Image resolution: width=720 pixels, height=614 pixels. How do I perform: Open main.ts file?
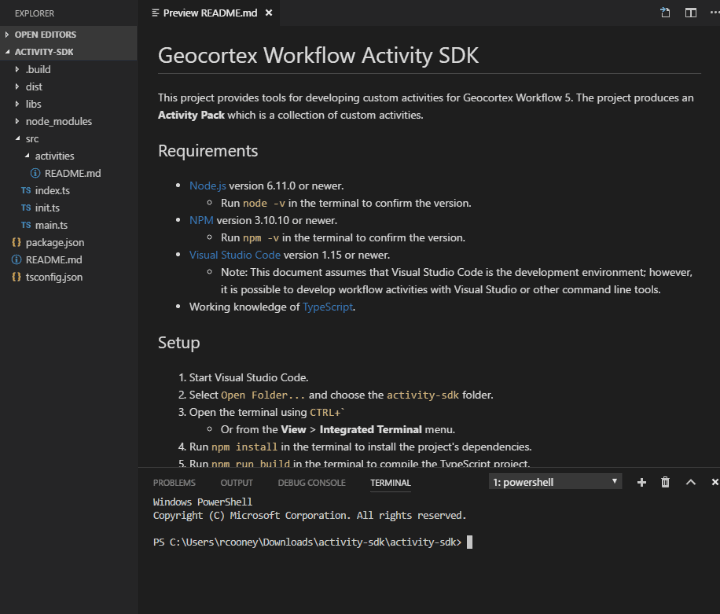click(x=68, y=225)
